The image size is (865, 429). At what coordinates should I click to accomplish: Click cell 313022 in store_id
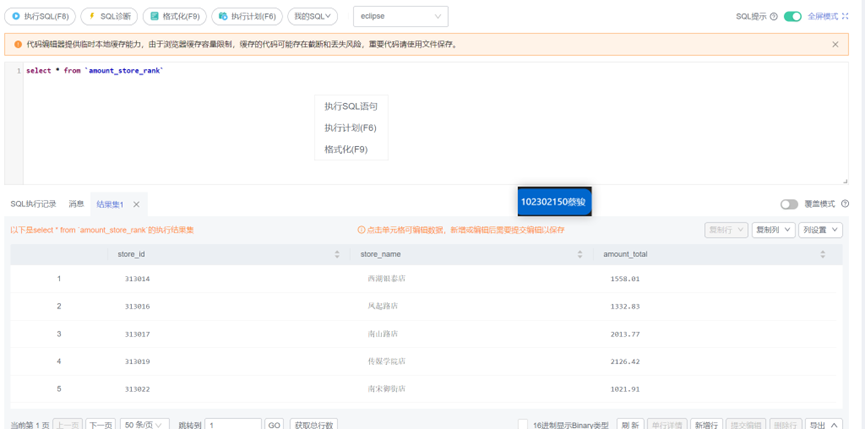pos(137,389)
